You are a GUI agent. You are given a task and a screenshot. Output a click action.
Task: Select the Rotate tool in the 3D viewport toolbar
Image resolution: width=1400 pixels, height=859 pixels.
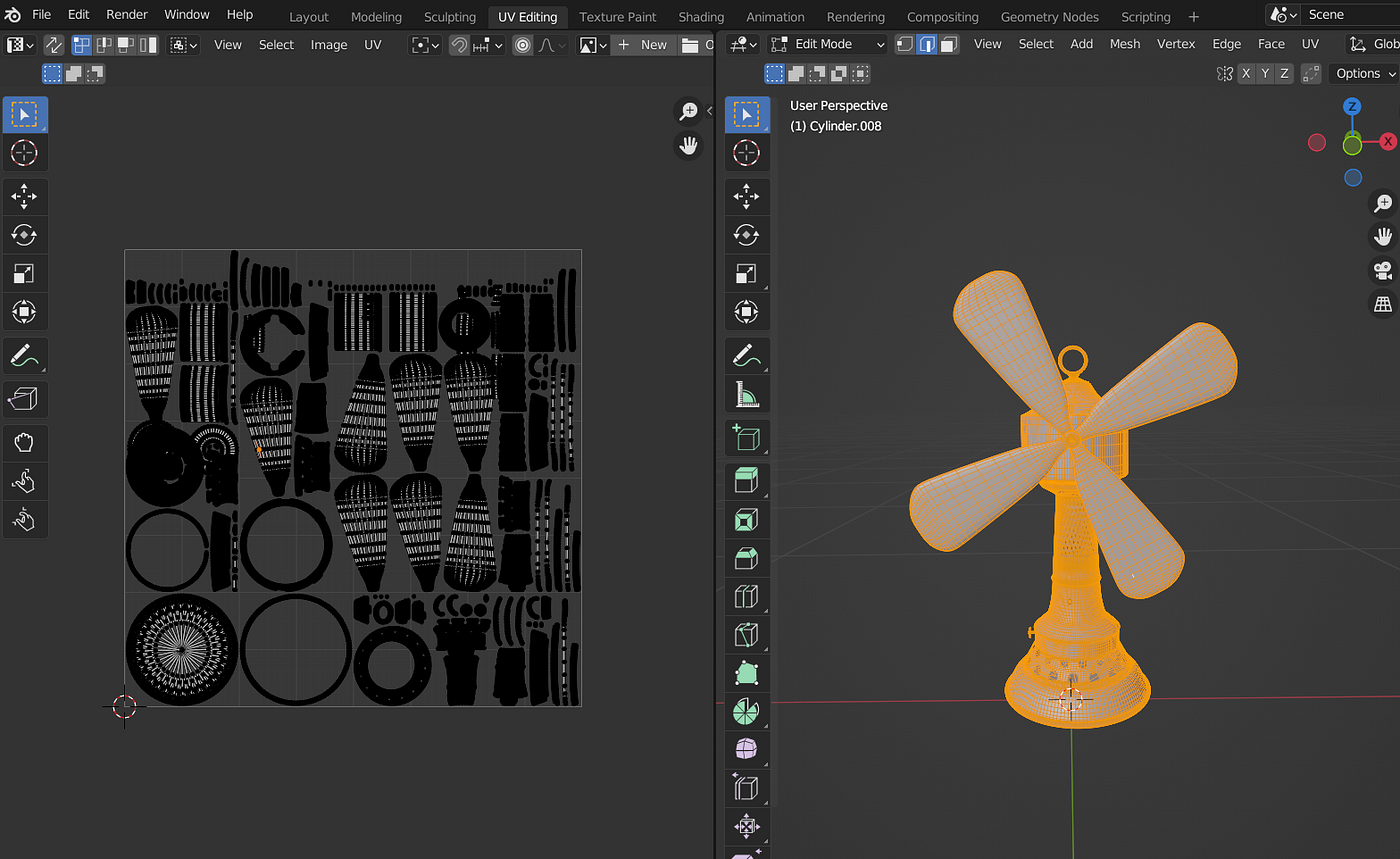tap(747, 235)
